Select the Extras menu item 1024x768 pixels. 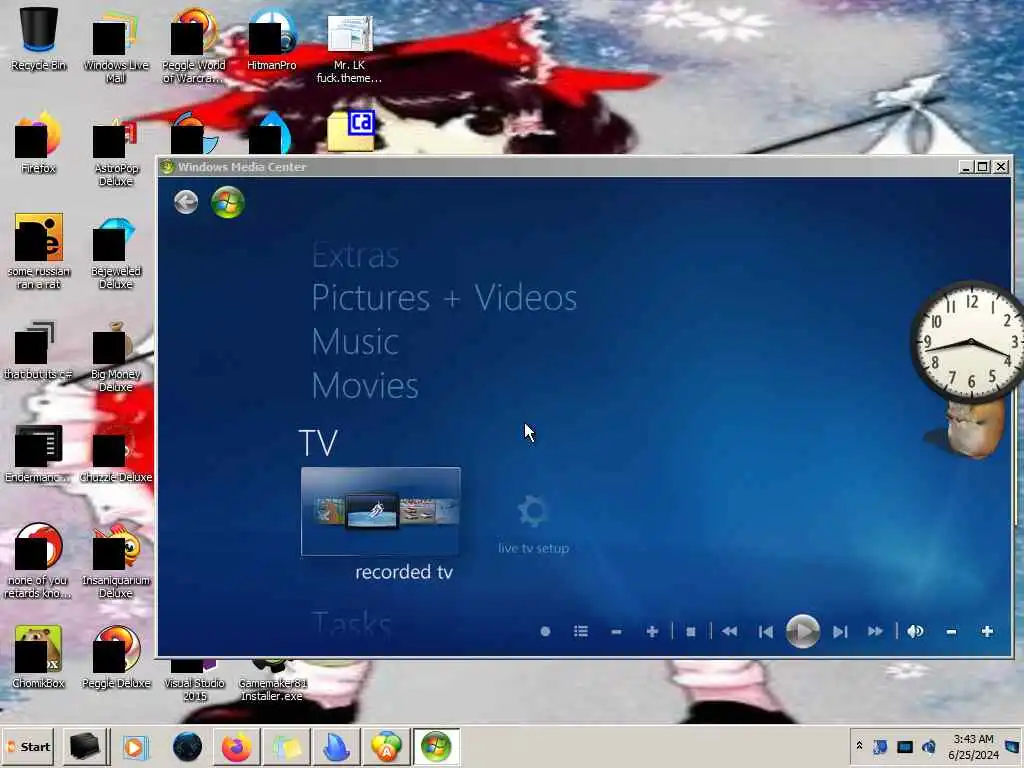pyautogui.click(x=355, y=255)
